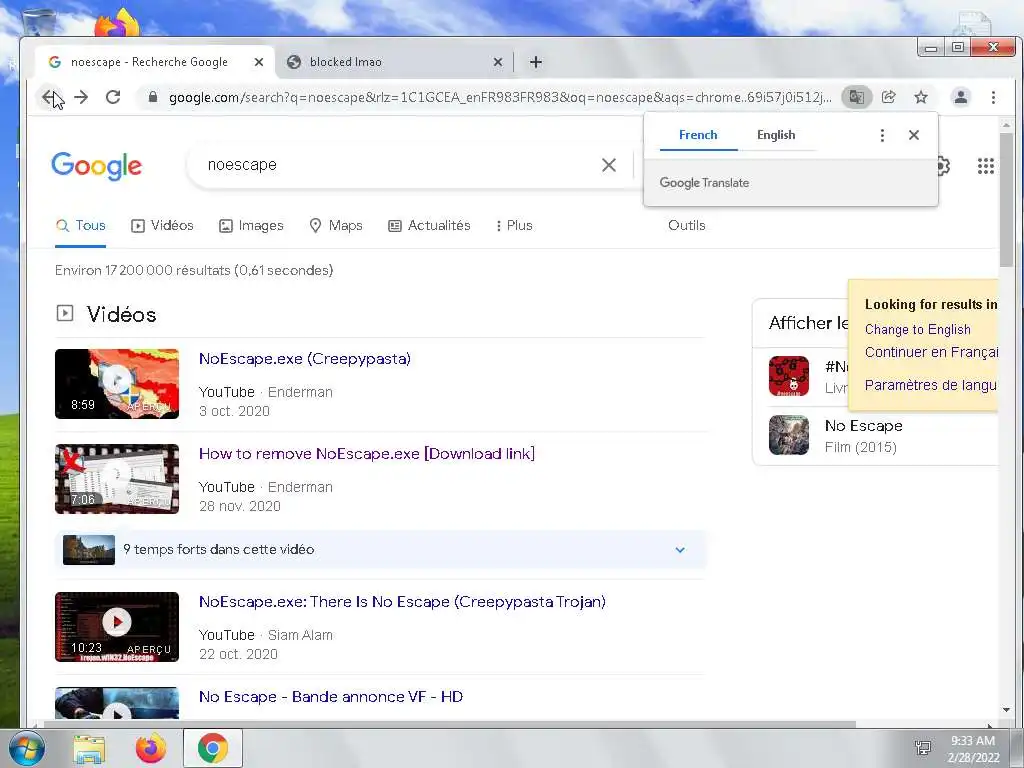Screen dimensions: 1024x768
Task: Reload the Google search page
Action: 113,97
